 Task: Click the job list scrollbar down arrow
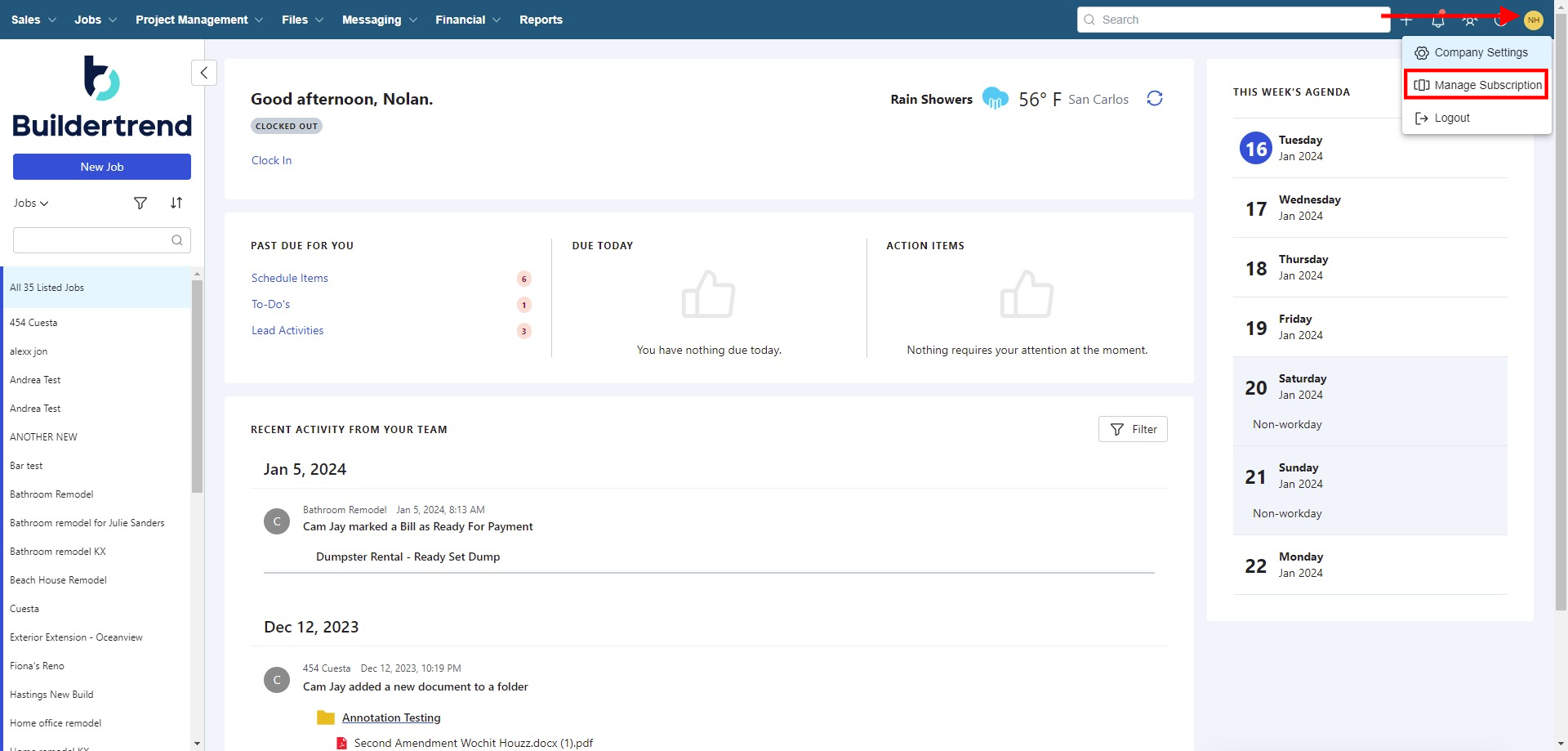[x=197, y=744]
